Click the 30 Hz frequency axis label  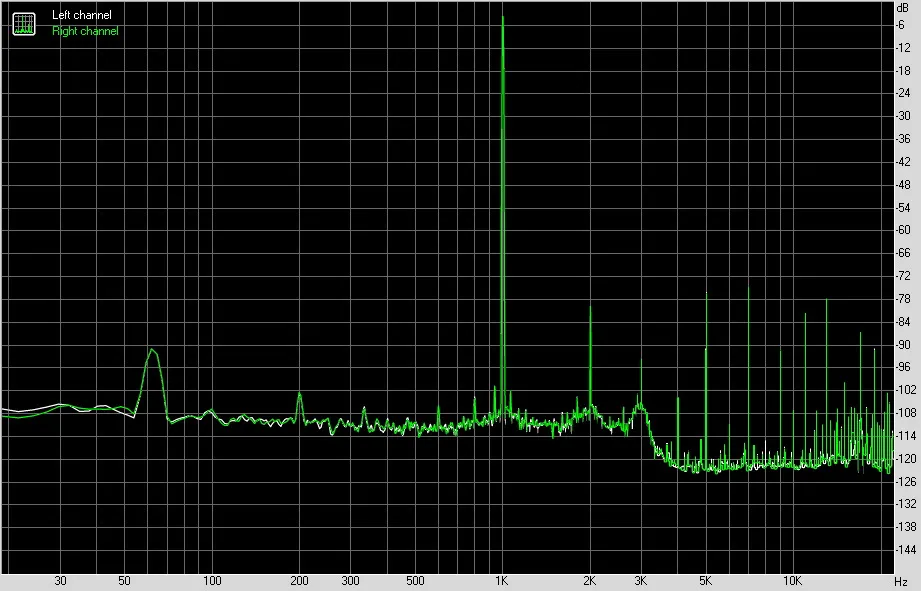tap(60, 581)
